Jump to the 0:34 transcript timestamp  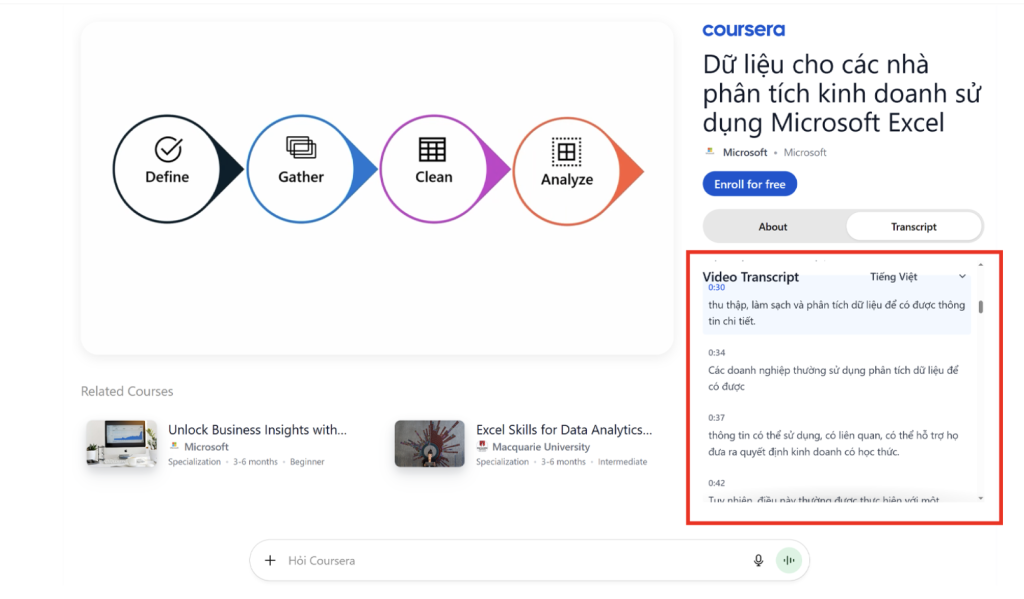coord(716,353)
